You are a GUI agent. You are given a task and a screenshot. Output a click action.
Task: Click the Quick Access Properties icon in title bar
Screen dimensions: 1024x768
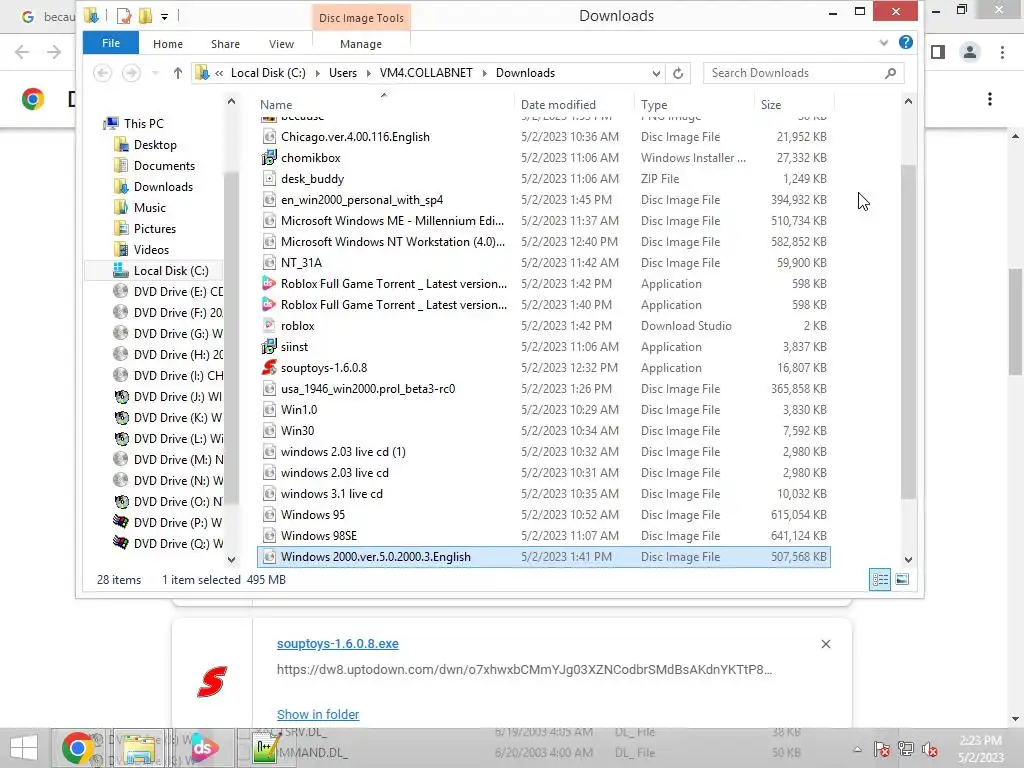point(123,16)
